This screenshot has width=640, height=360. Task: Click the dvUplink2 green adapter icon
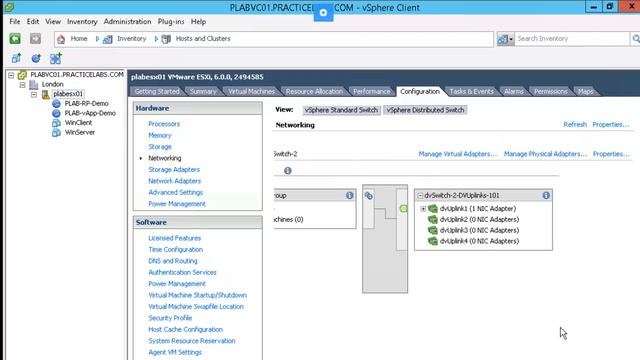pyautogui.click(x=433, y=220)
